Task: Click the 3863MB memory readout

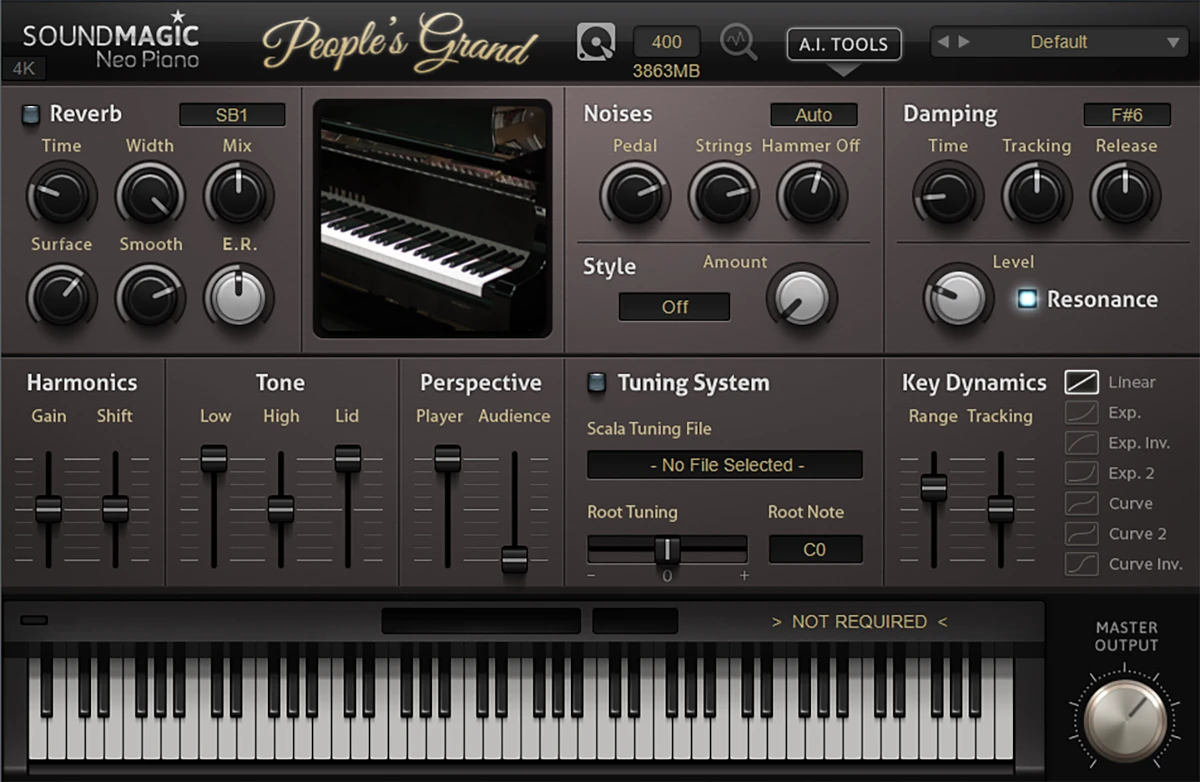Action: pos(666,71)
